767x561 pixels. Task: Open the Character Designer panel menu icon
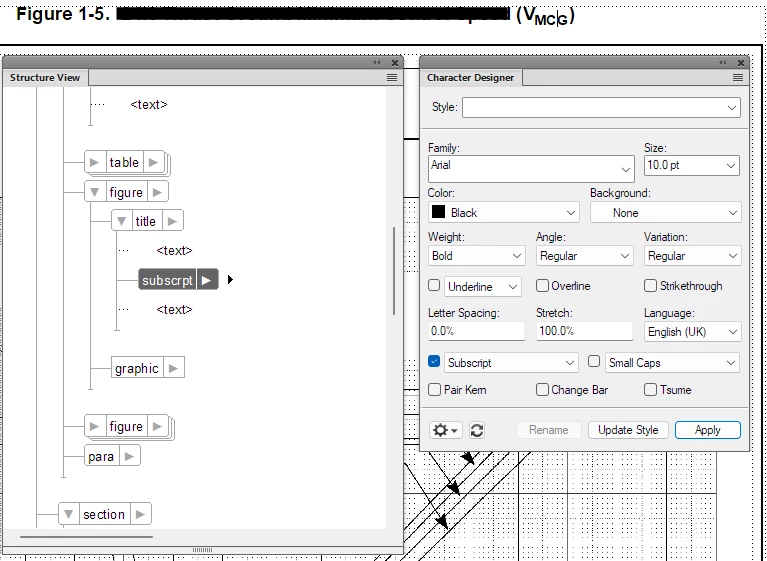pos(738,77)
